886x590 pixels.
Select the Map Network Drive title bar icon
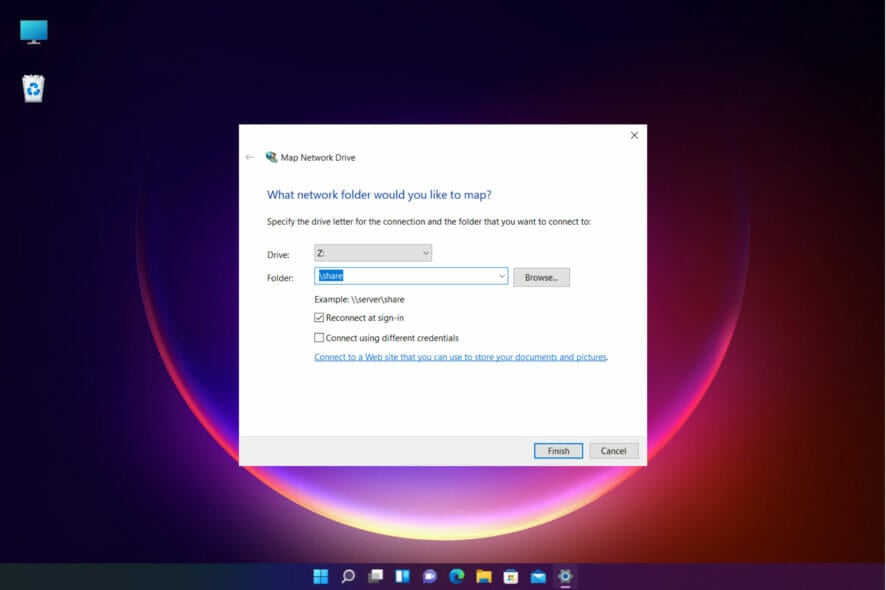(271, 157)
